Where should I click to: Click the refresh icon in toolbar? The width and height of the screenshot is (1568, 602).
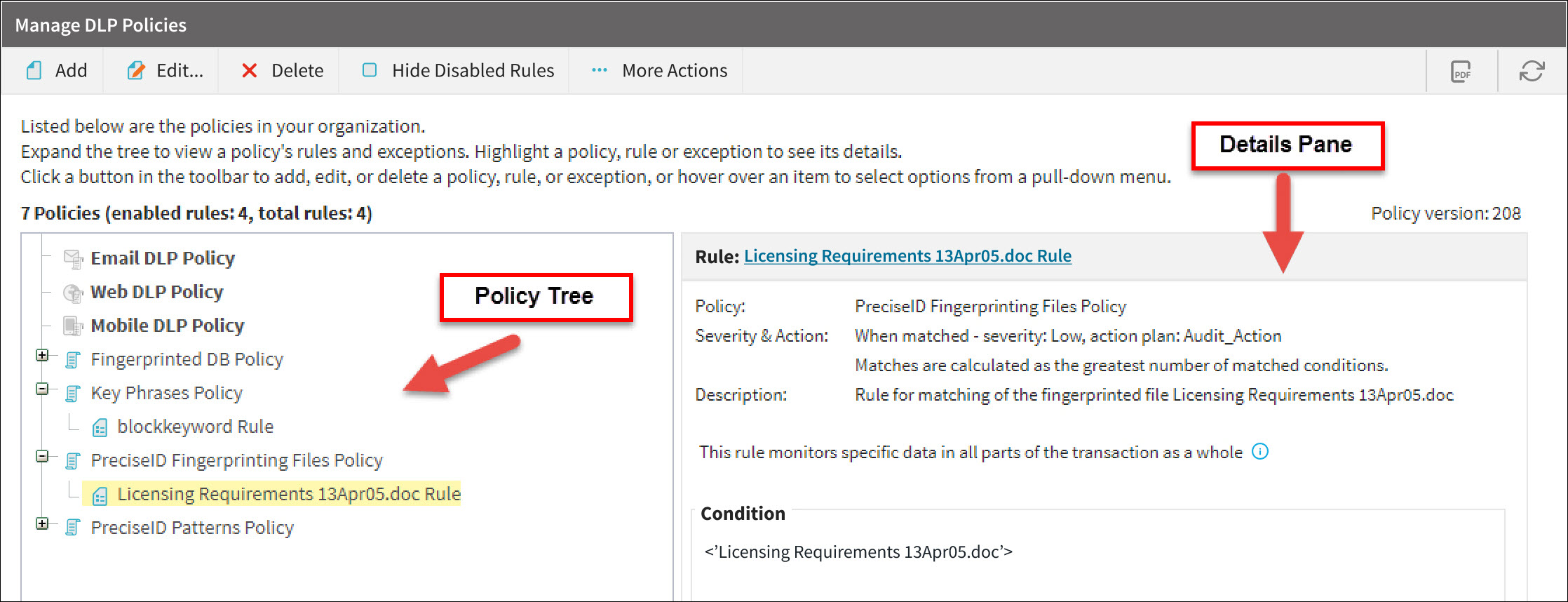click(x=1532, y=72)
